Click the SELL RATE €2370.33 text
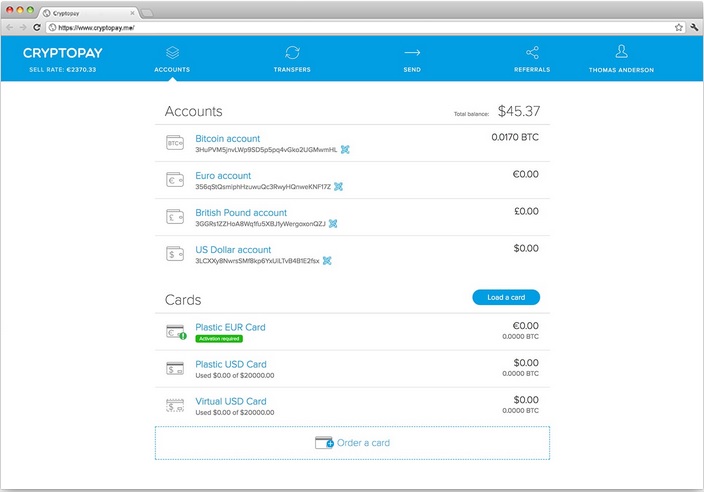This screenshot has height=492, width=704. click(x=63, y=70)
